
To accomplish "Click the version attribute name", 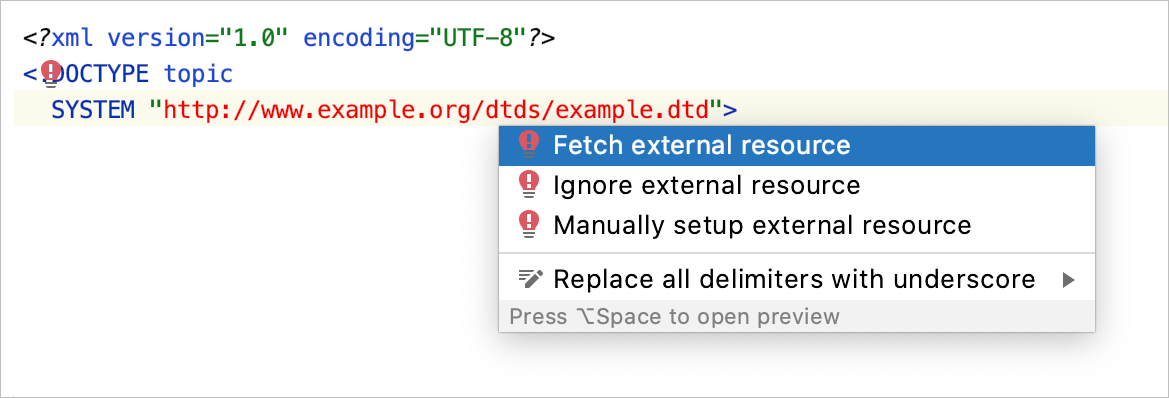I will click(156, 38).
